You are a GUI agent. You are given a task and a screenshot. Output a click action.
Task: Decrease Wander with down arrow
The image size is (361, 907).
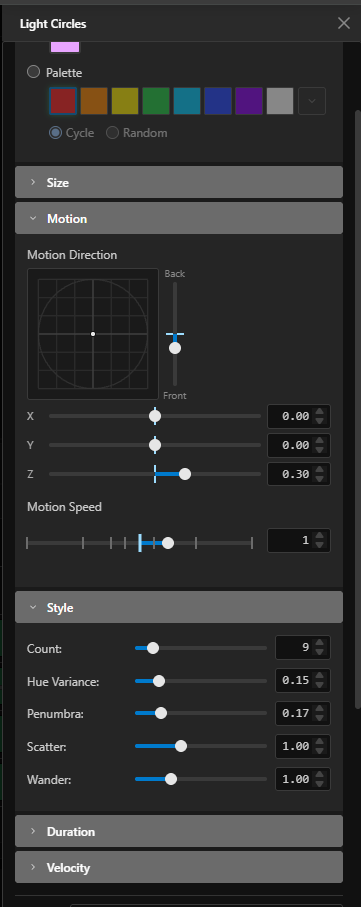click(319, 784)
